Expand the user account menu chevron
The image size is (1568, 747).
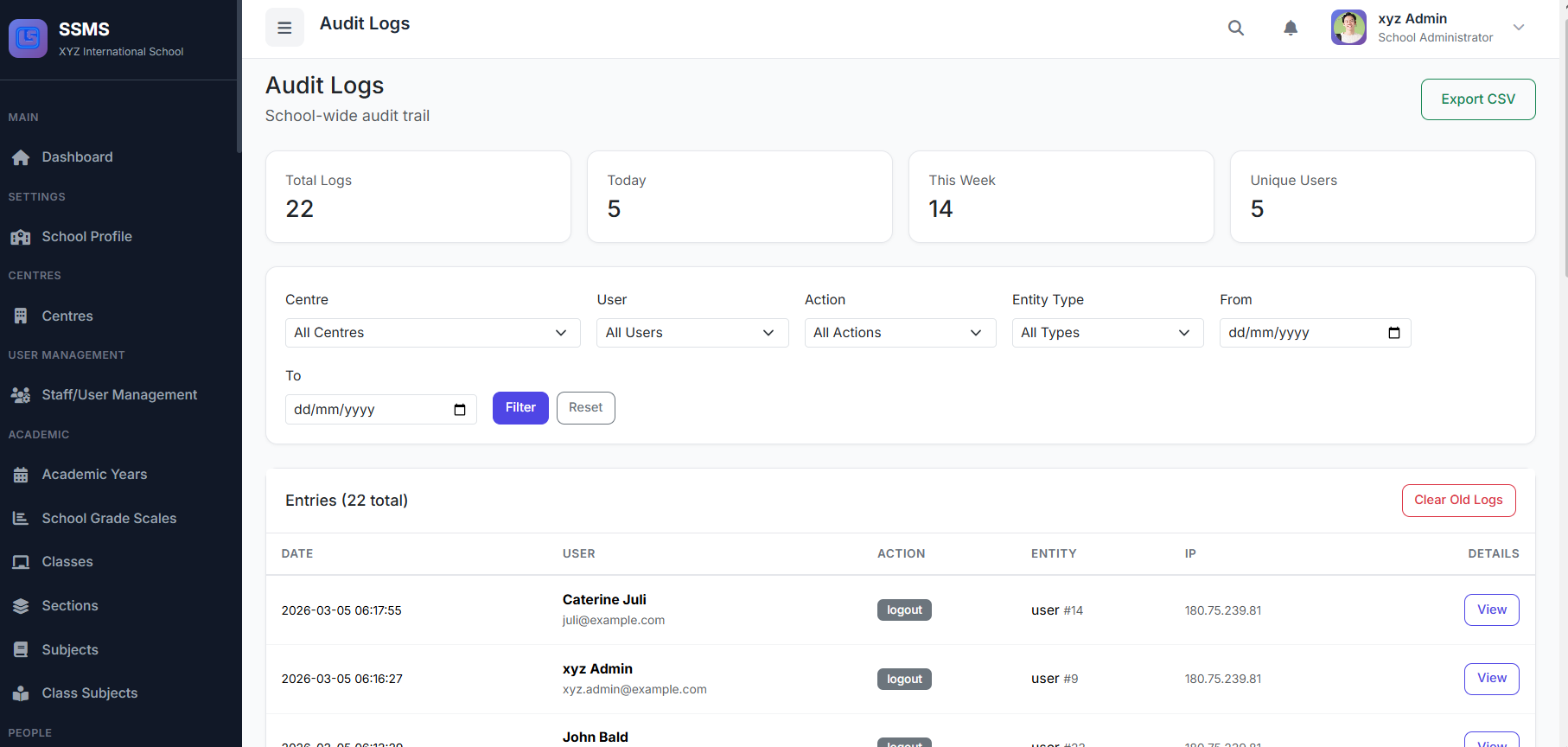[x=1519, y=28]
